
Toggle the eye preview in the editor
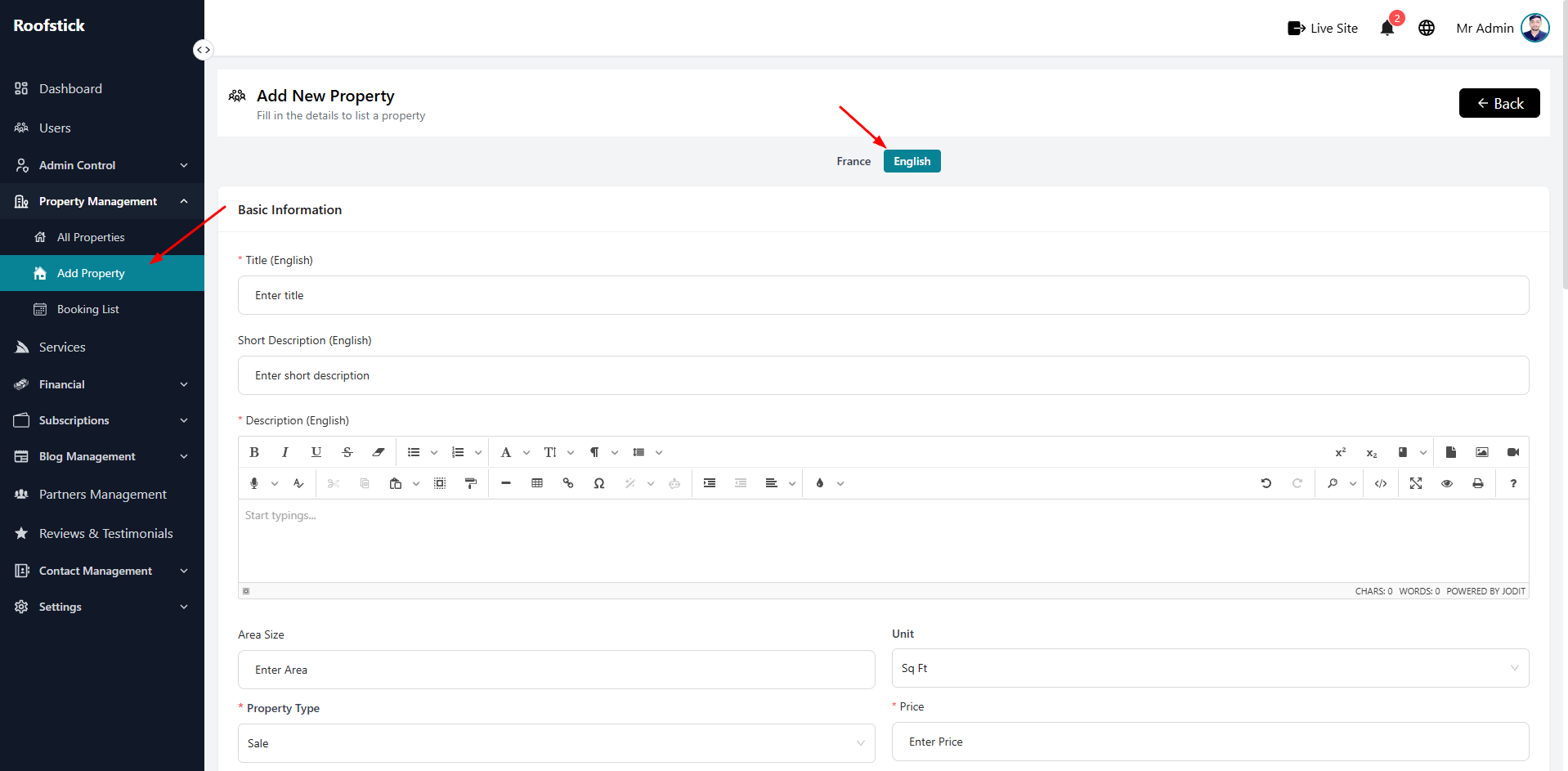point(1447,483)
